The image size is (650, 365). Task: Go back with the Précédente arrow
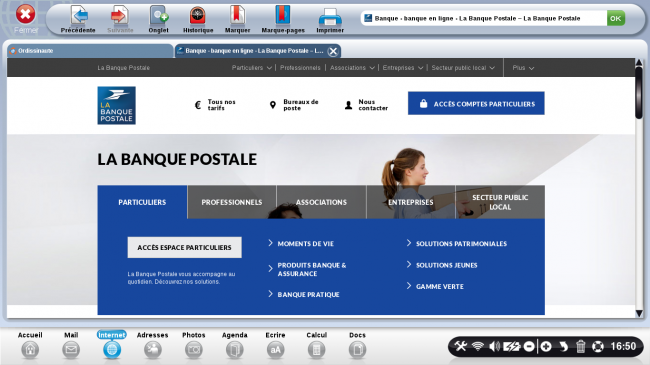point(78,19)
